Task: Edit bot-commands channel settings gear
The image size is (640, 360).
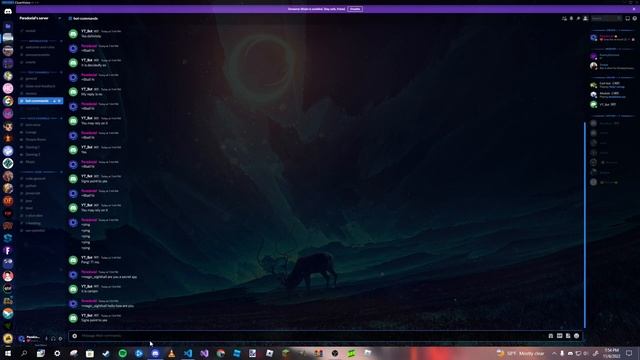Action: pyautogui.click(x=60, y=101)
